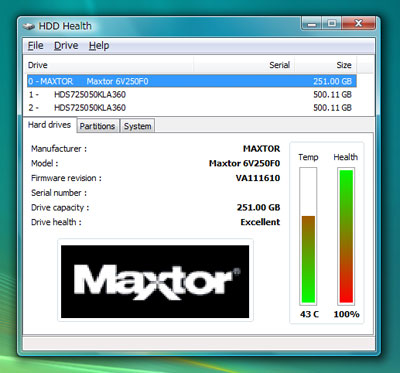This screenshot has height=373, width=400.
Task: Click the Manufacturer value MAXTOR
Action: pos(261,149)
